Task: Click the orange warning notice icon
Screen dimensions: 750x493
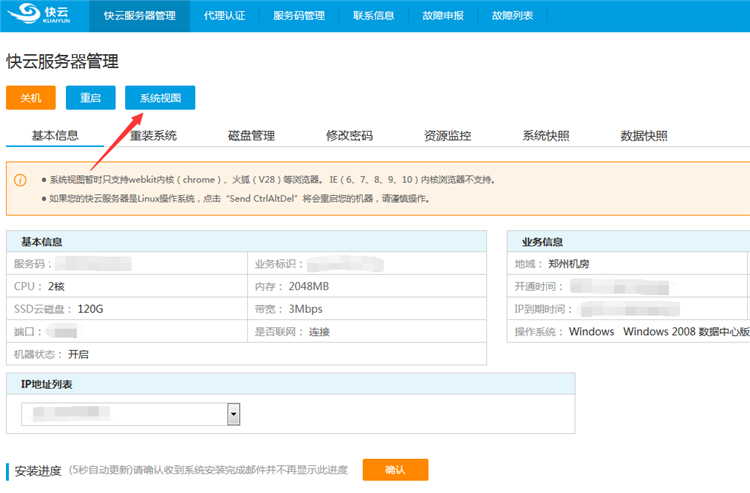Action: pyautogui.click(x=20, y=181)
